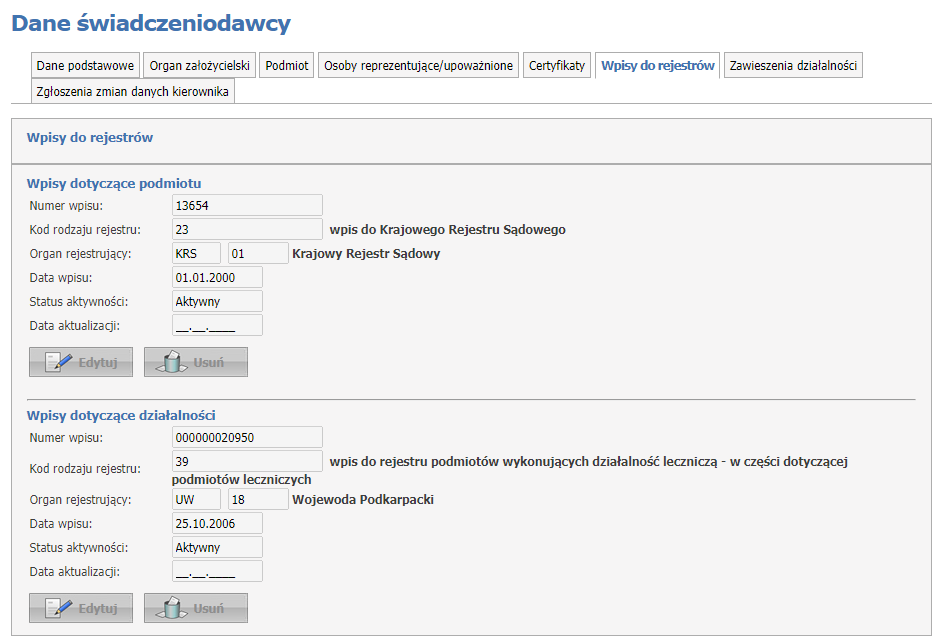This screenshot has height=642, width=940.
Task: Click Numer wpisu field containing 13654
Action: (246, 205)
